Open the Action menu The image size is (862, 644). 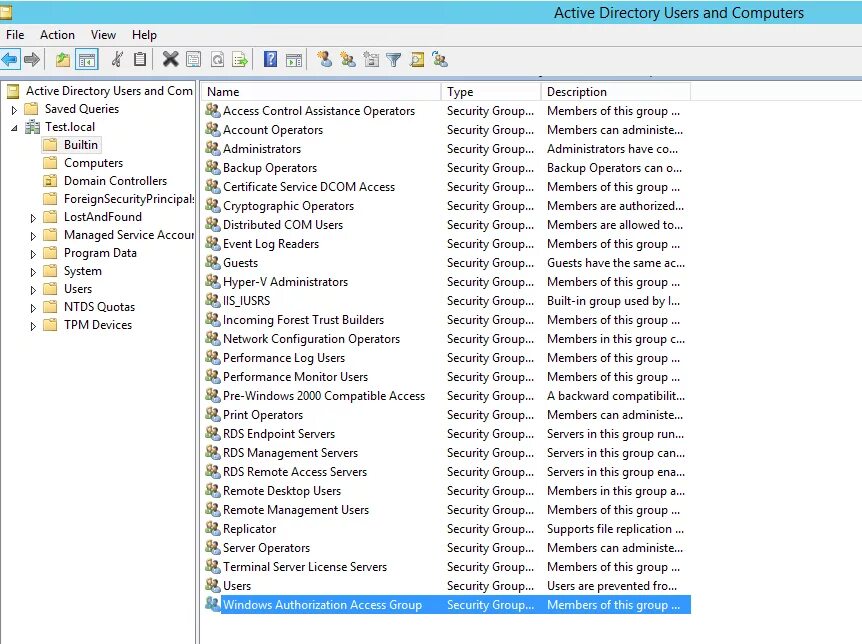(57, 35)
